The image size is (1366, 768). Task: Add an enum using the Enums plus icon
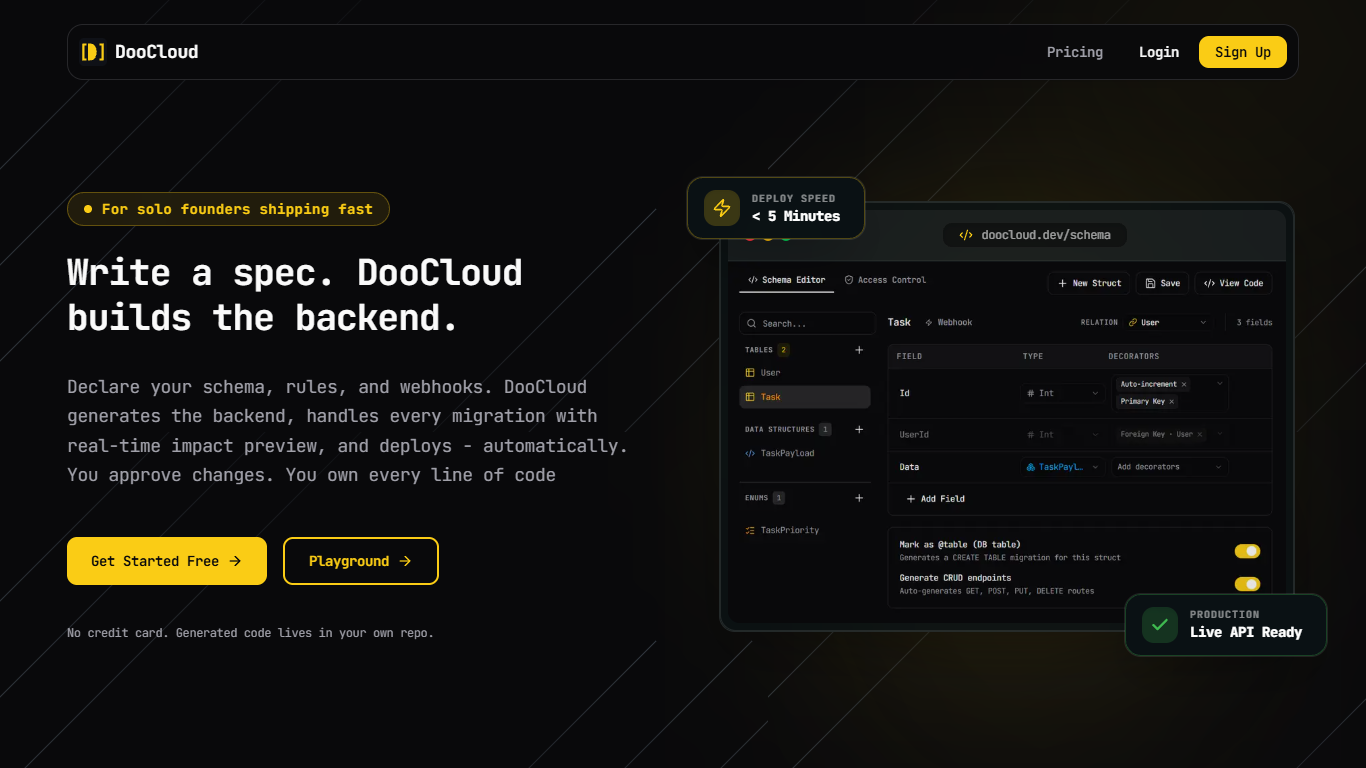tap(859, 498)
